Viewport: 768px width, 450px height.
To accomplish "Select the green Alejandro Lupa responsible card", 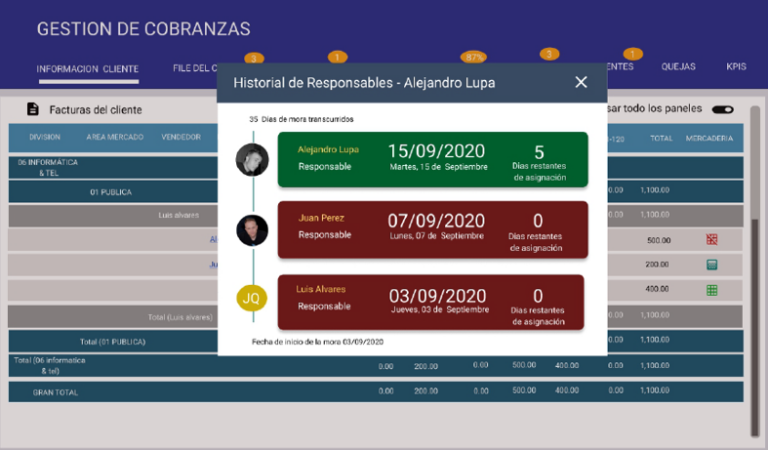I will (432, 160).
